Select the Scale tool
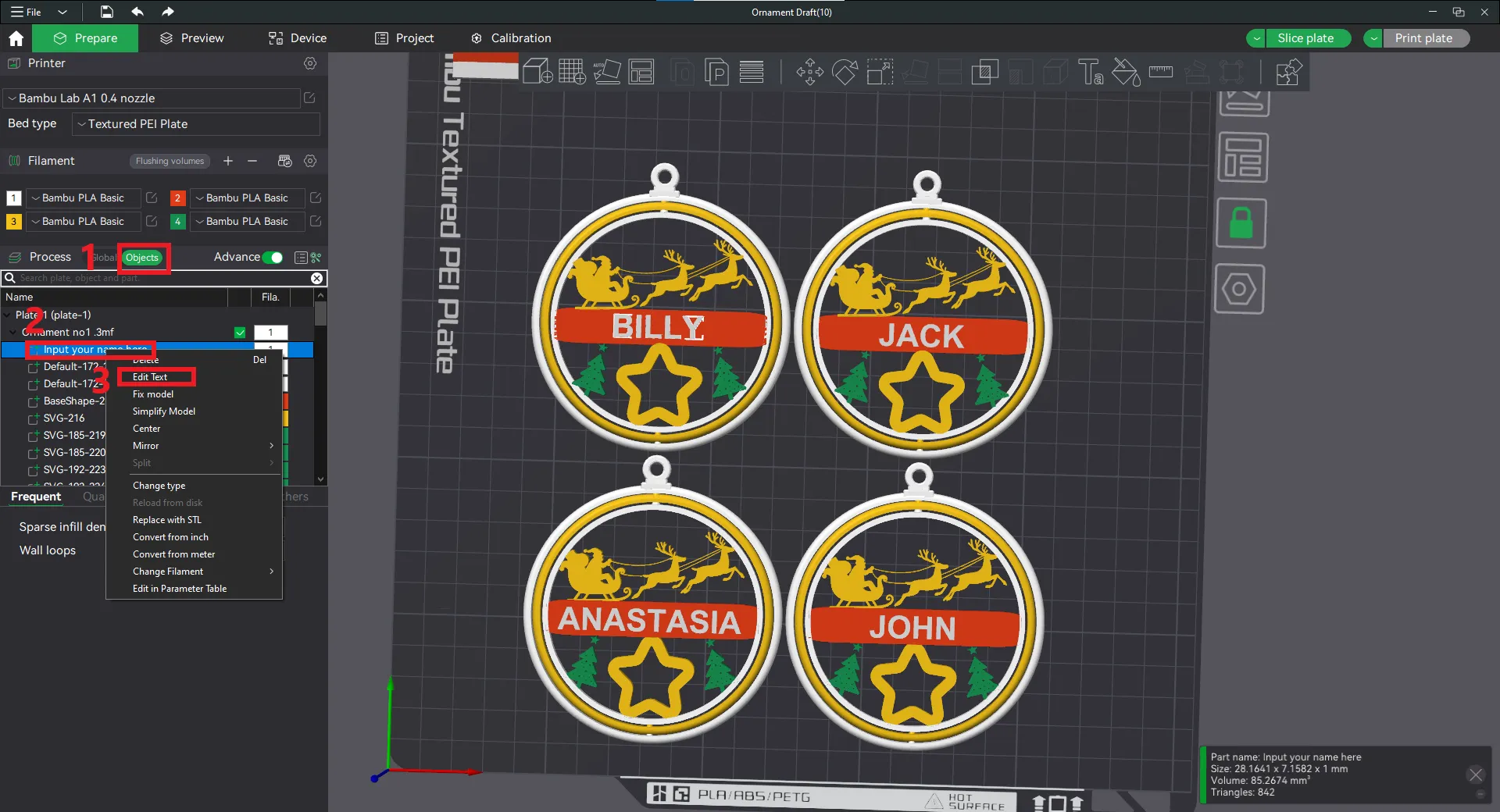Image resolution: width=1500 pixels, height=812 pixels. [880, 73]
